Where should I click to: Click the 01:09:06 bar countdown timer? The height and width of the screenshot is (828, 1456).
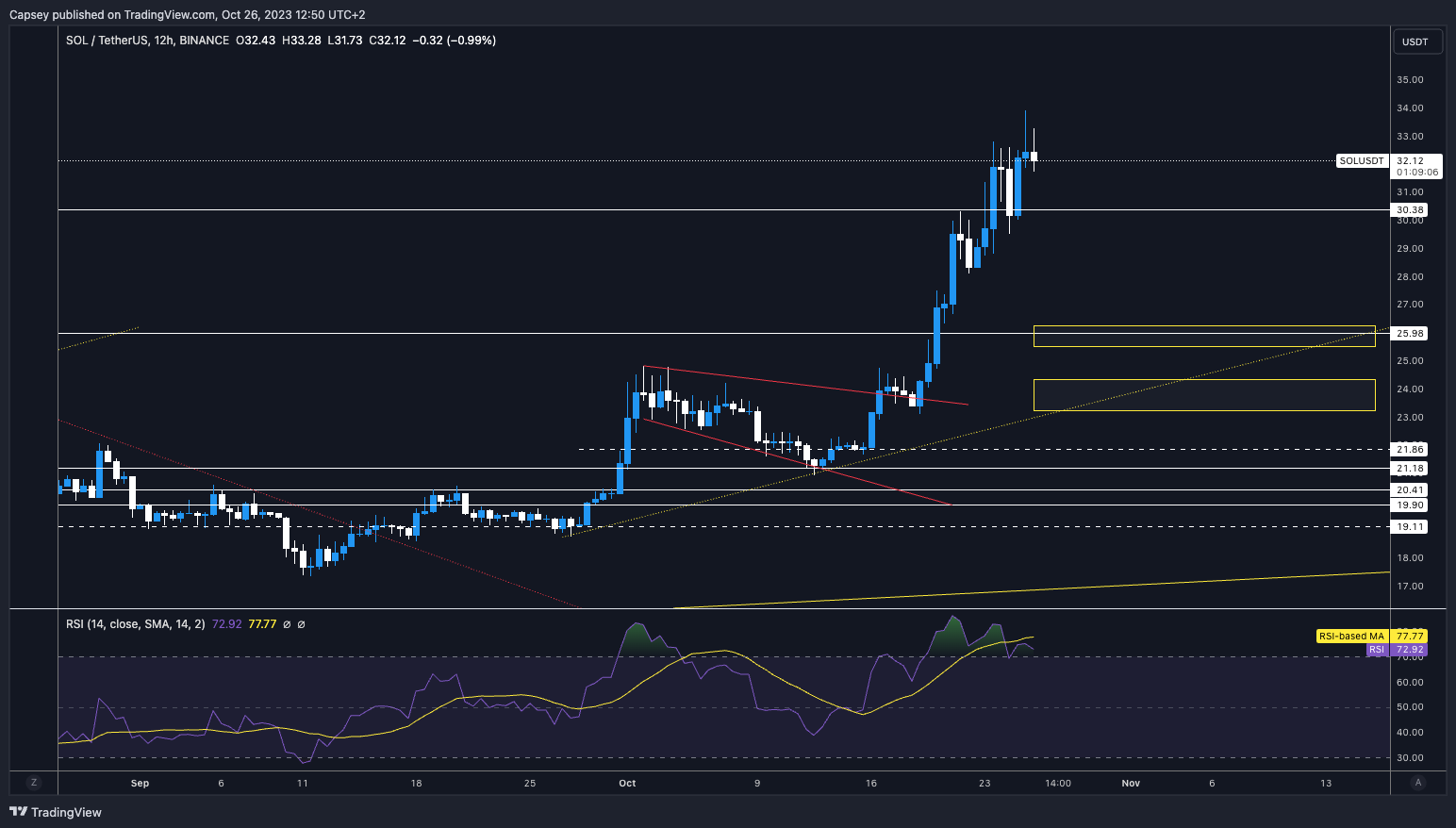click(1417, 173)
